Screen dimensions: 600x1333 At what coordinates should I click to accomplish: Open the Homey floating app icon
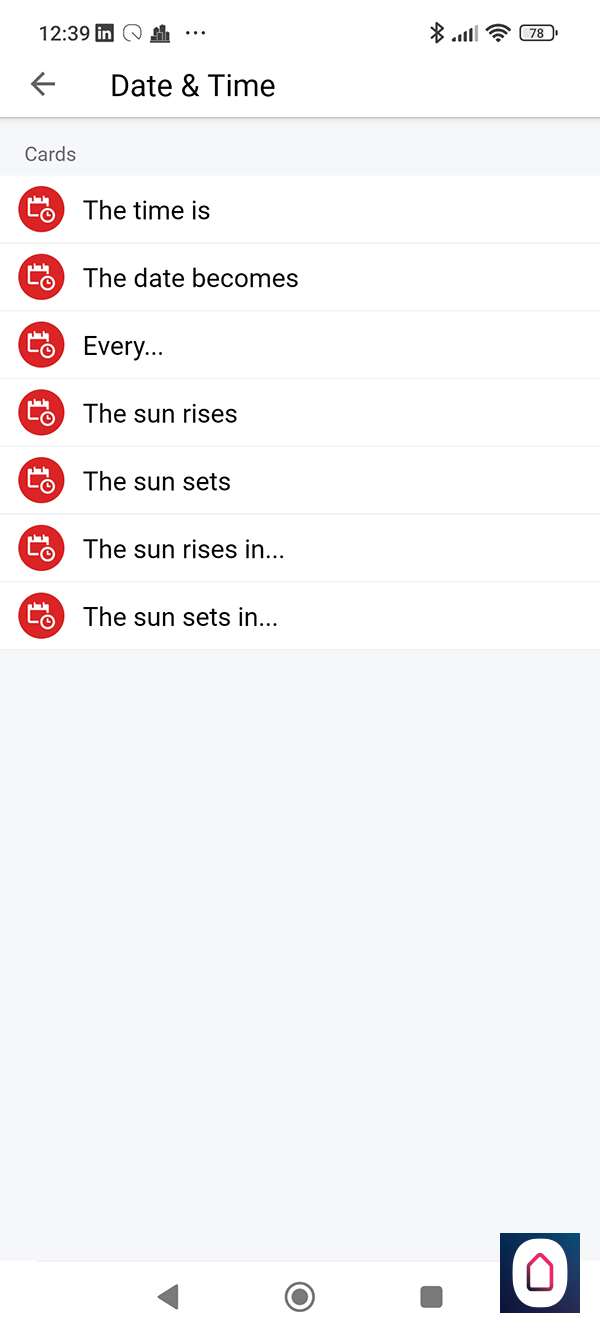click(540, 1272)
